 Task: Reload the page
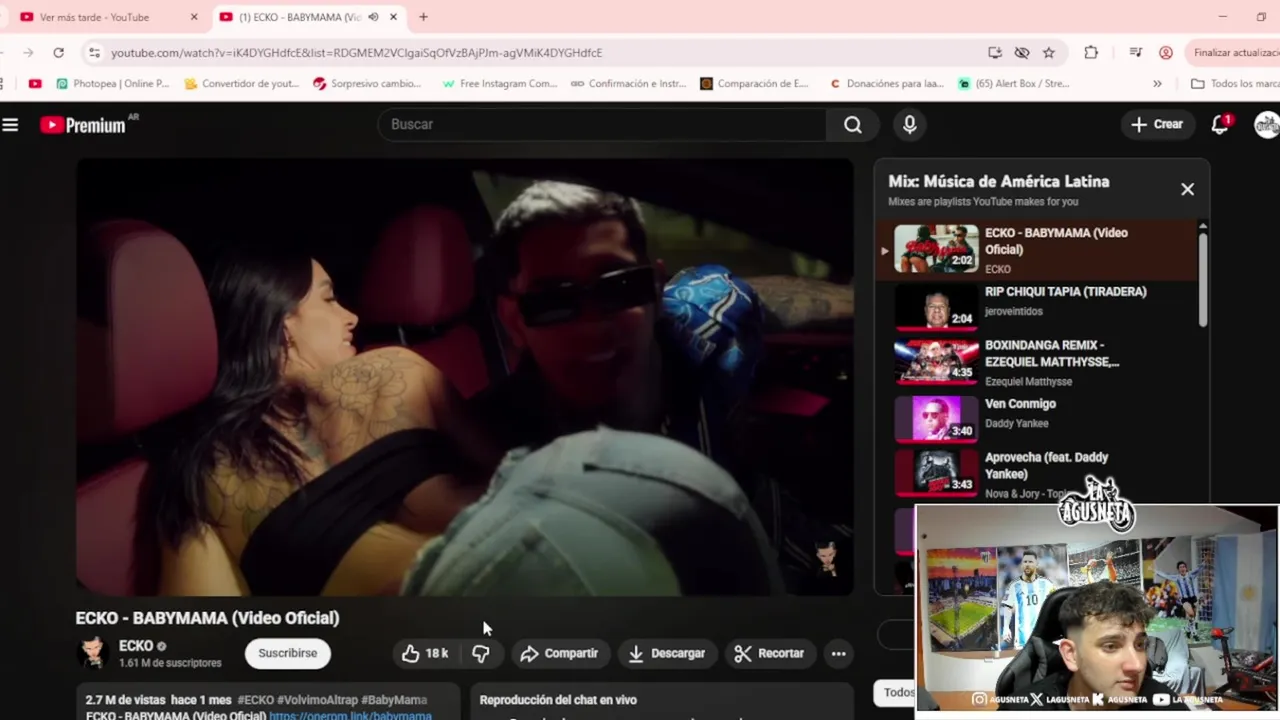(58, 53)
